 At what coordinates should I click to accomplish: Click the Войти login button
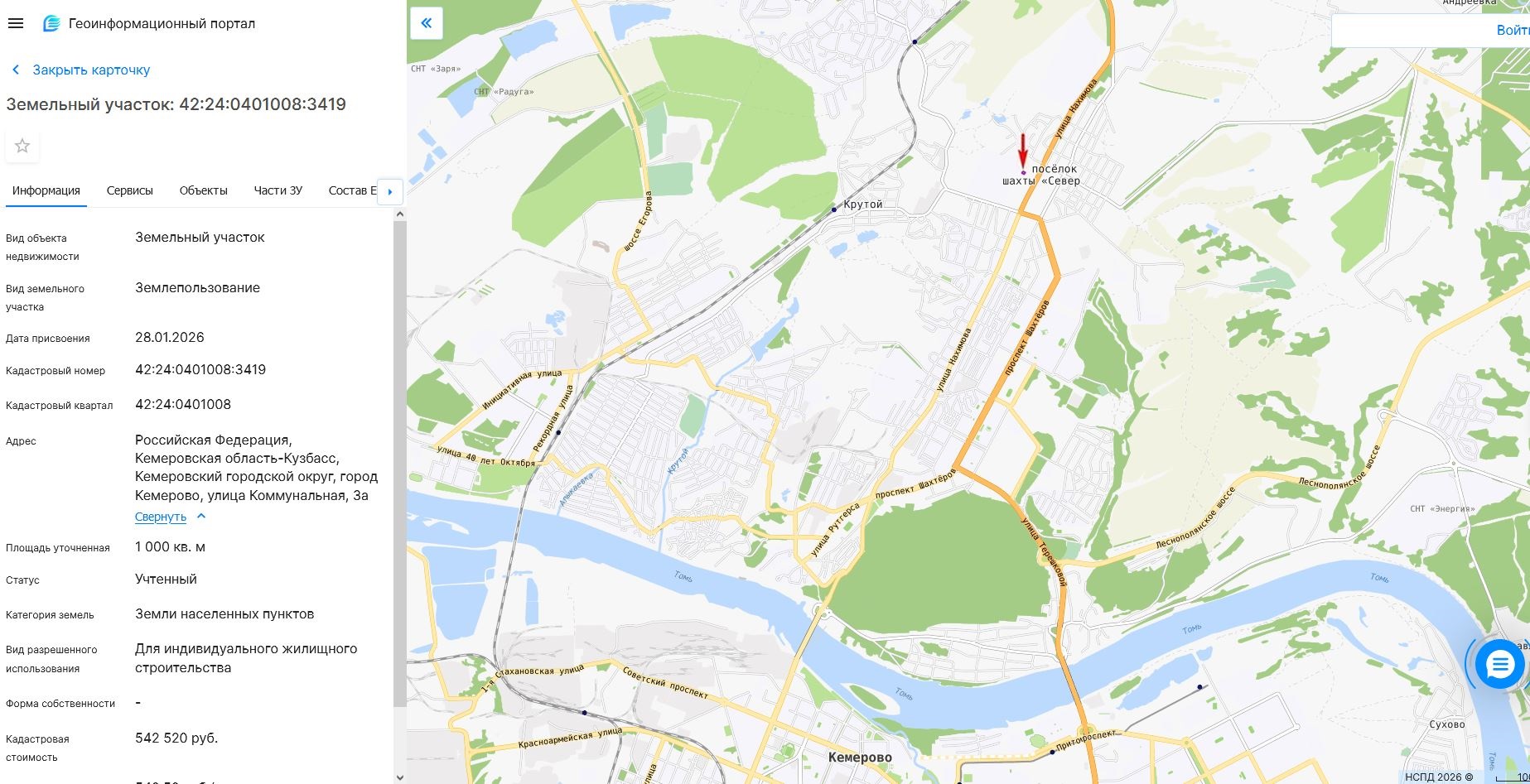click(1513, 31)
